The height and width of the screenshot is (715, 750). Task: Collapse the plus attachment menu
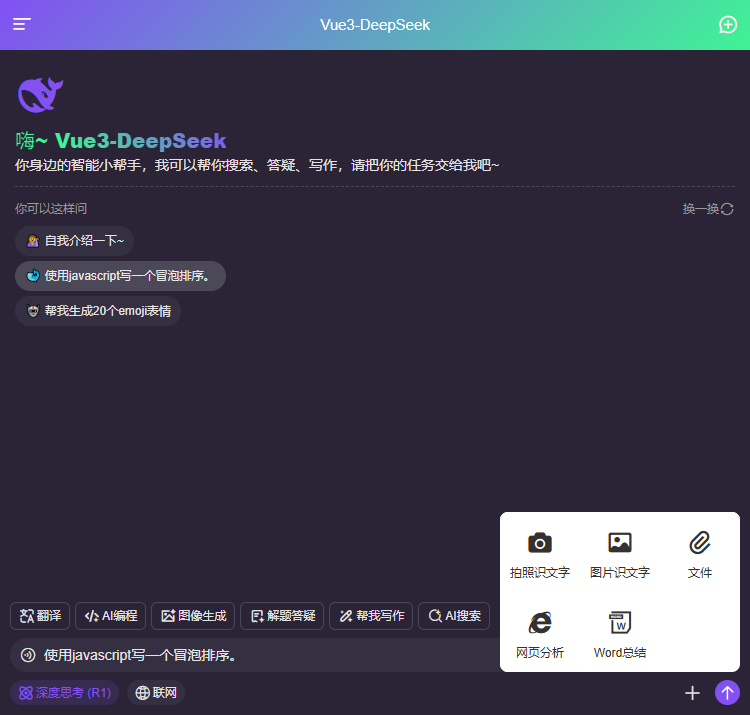pyautogui.click(x=692, y=692)
